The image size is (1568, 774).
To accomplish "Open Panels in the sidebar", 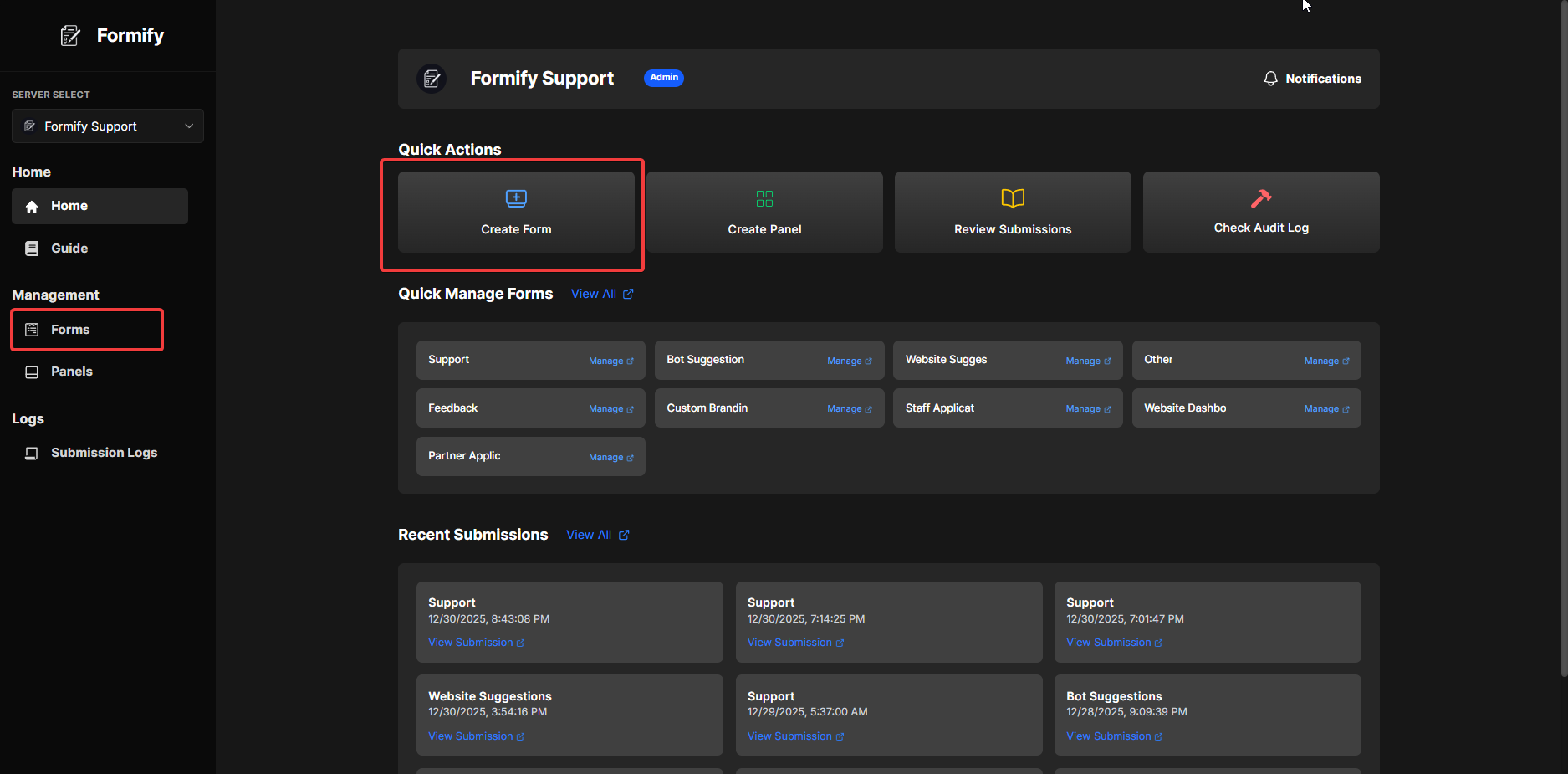I will [71, 372].
